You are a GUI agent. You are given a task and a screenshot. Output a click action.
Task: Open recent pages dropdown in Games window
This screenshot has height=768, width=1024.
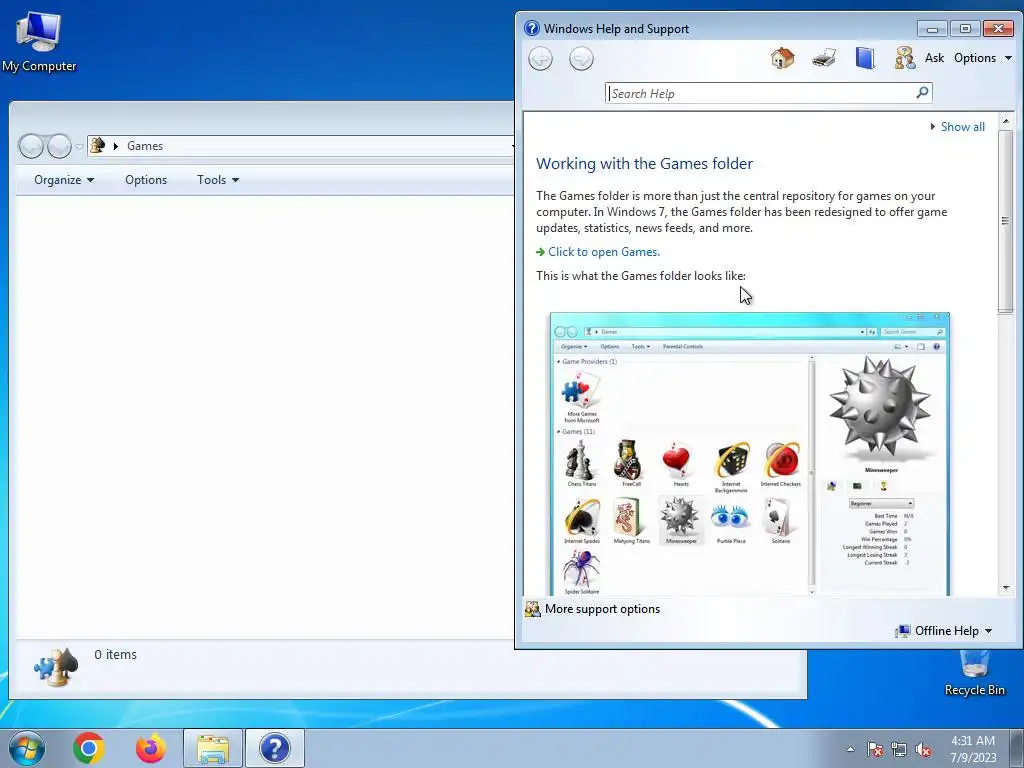(79, 146)
